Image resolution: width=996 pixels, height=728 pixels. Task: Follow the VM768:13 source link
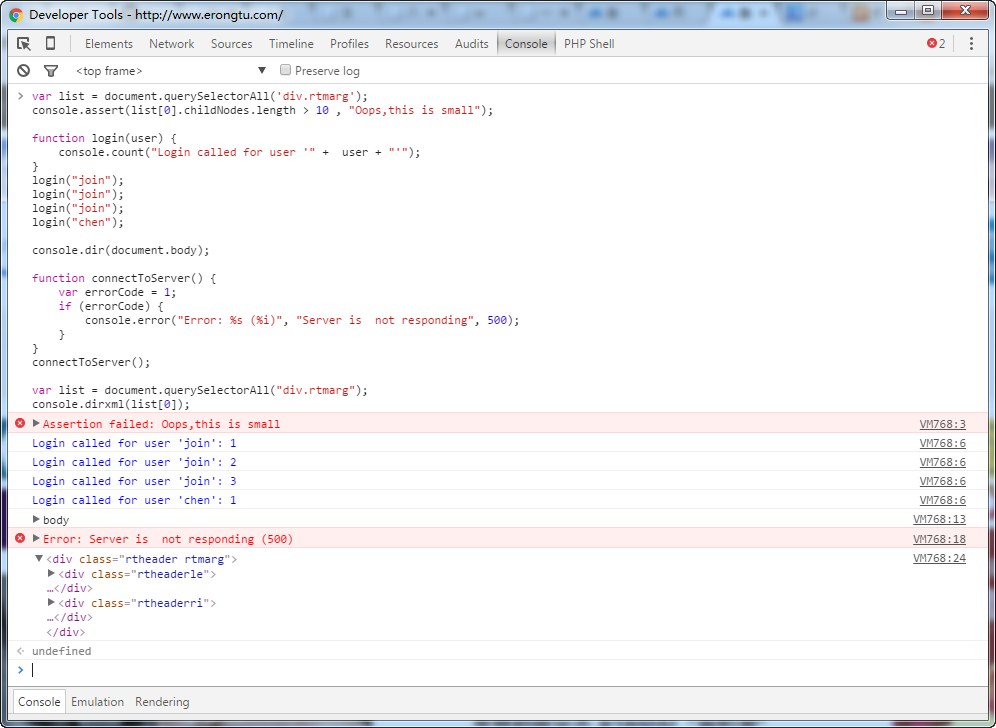click(939, 520)
